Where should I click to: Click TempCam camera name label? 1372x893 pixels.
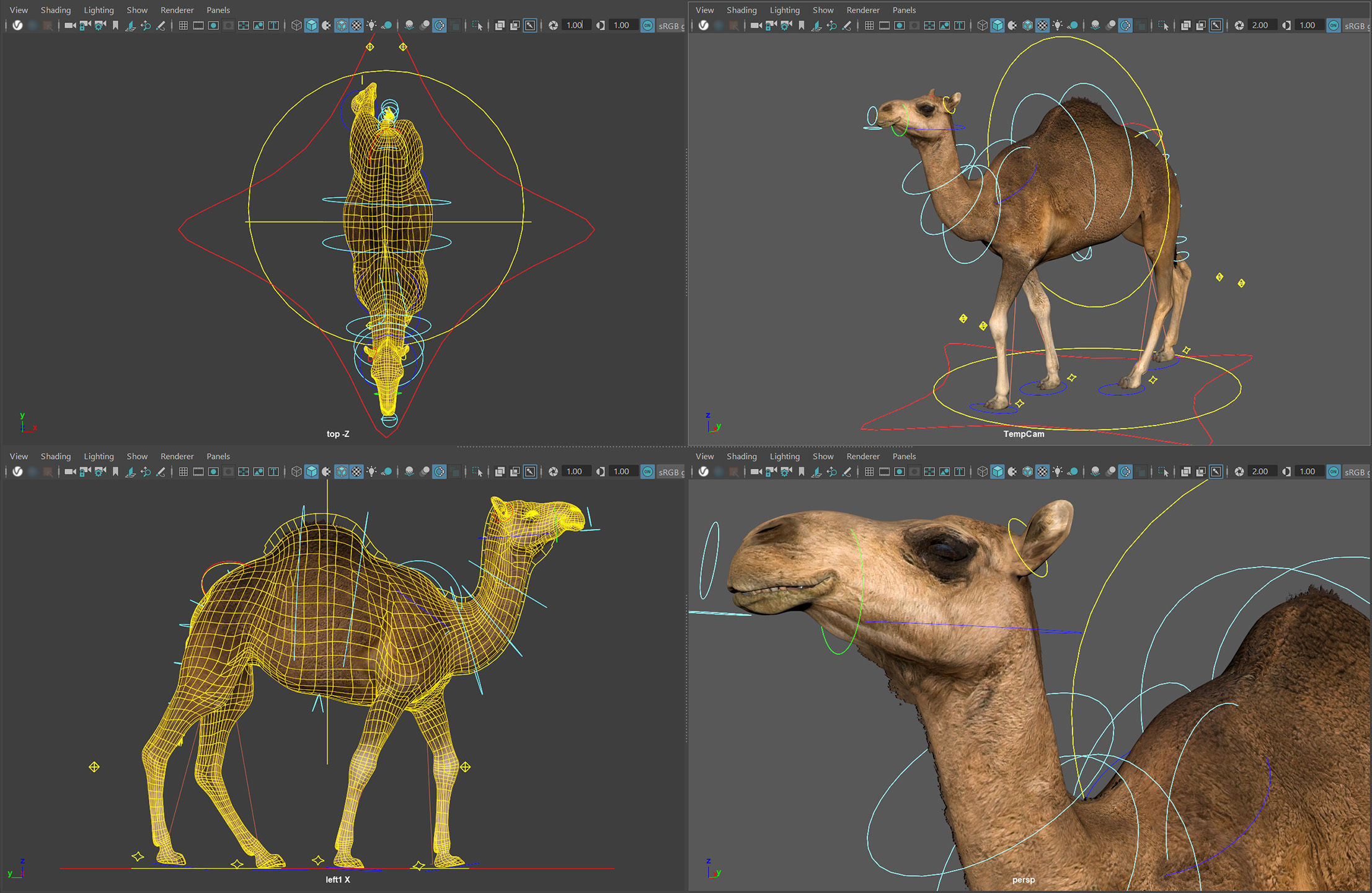click(x=1024, y=434)
